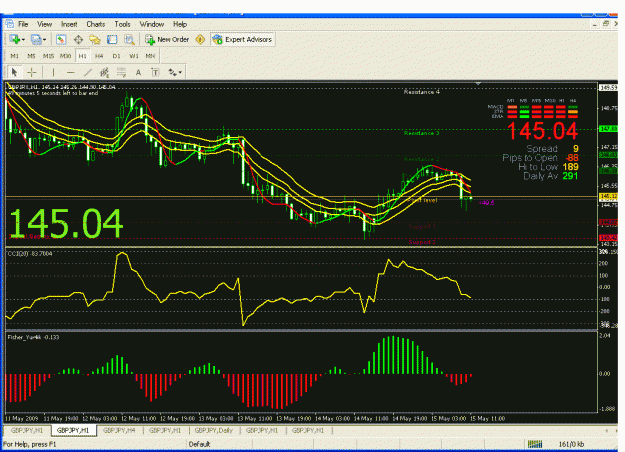Open the MetaEditor yellow diamond icon

tap(200, 39)
